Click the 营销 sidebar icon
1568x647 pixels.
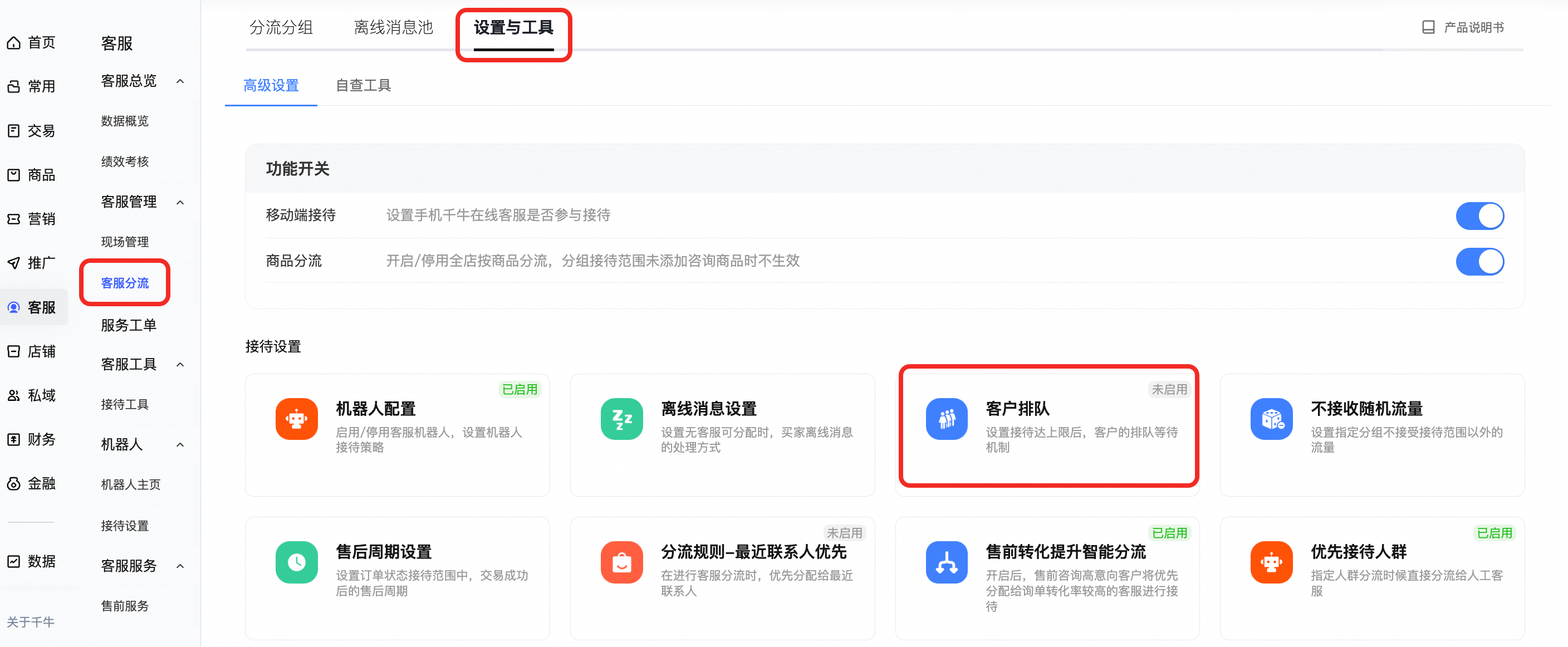coord(13,219)
